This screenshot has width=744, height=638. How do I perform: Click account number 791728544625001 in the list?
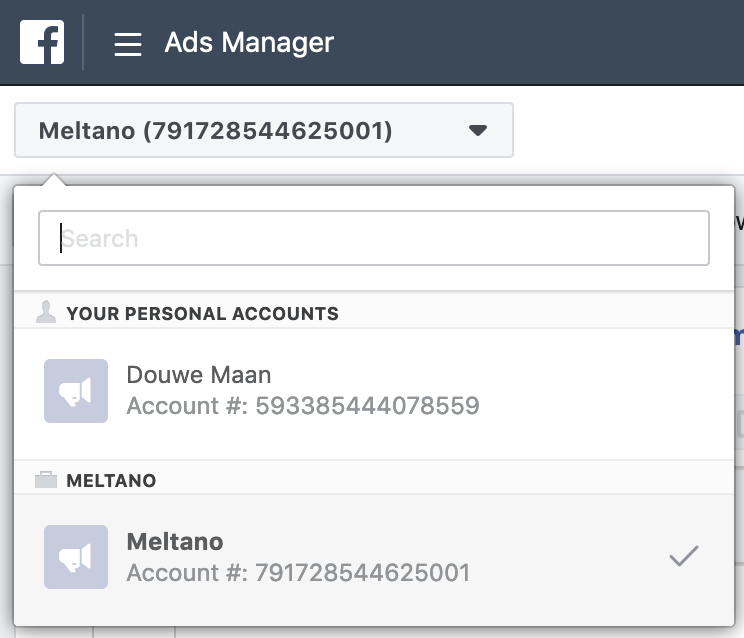[x=298, y=572]
